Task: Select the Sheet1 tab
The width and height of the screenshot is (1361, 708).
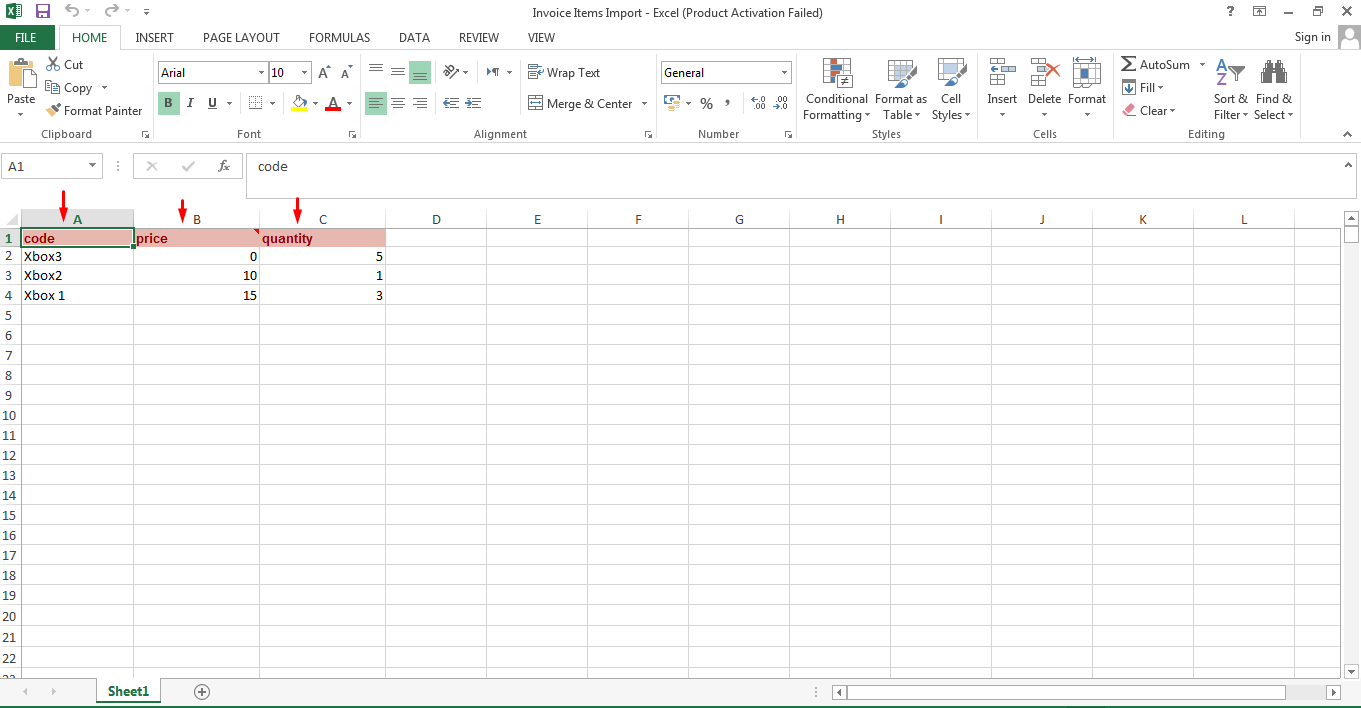Action: (128, 691)
